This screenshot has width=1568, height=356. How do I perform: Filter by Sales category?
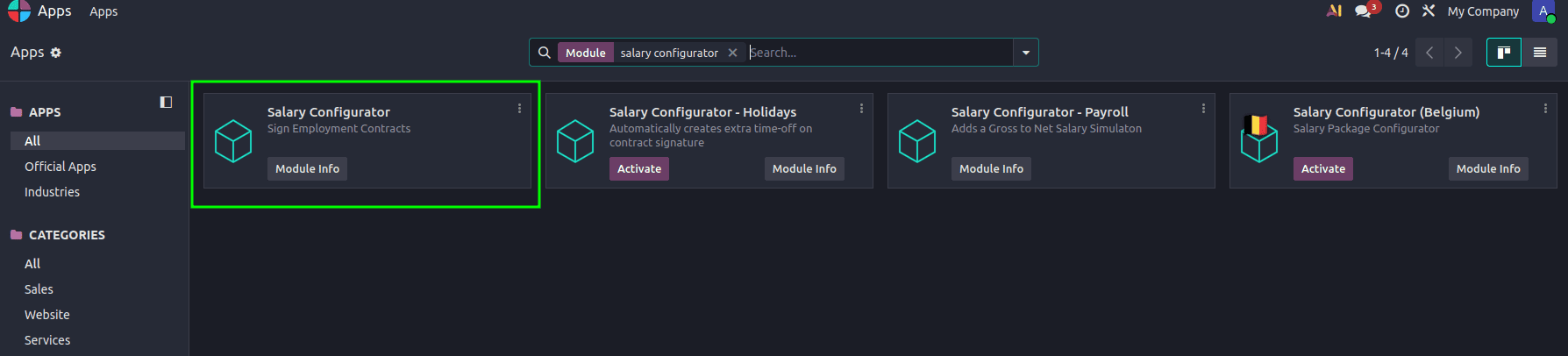point(39,289)
